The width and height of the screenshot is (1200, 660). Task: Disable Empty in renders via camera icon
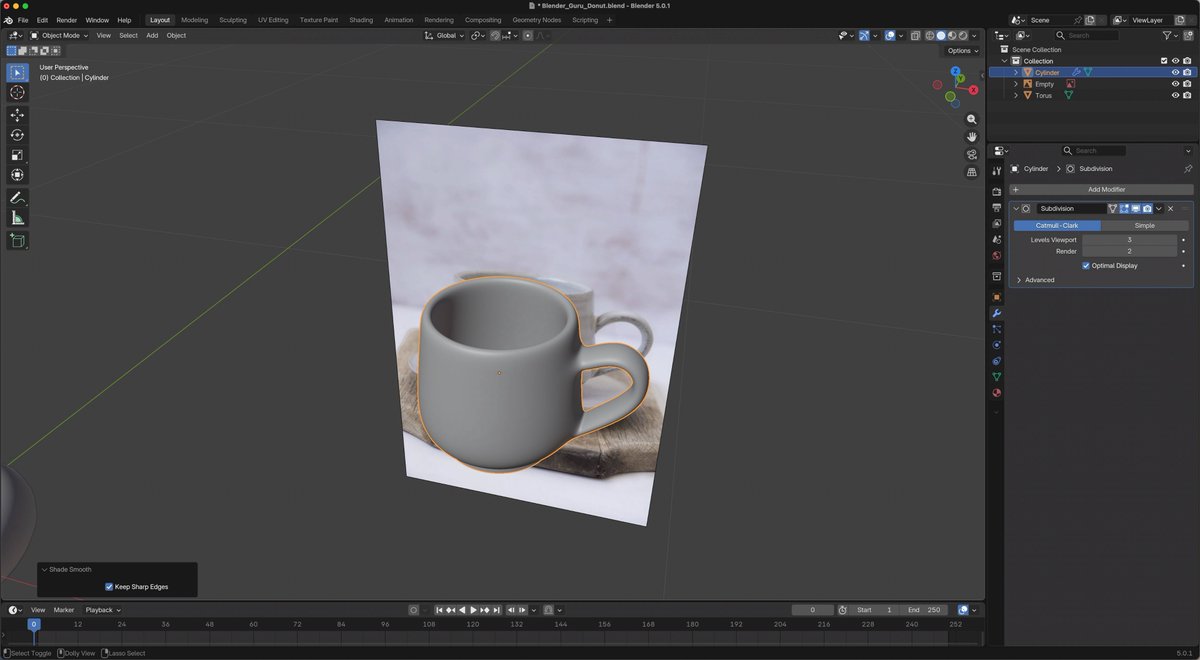pyautogui.click(x=1187, y=84)
